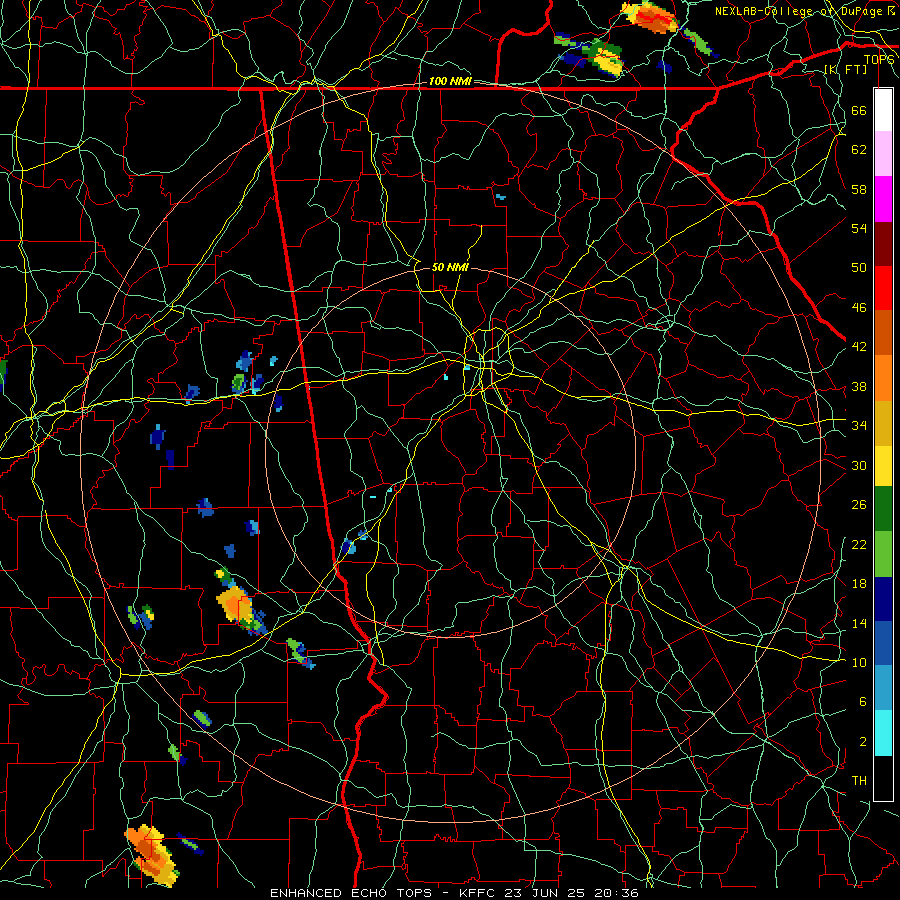This screenshot has width=900, height=900.
Task: Click the yellow legend color band
Action: (883, 465)
